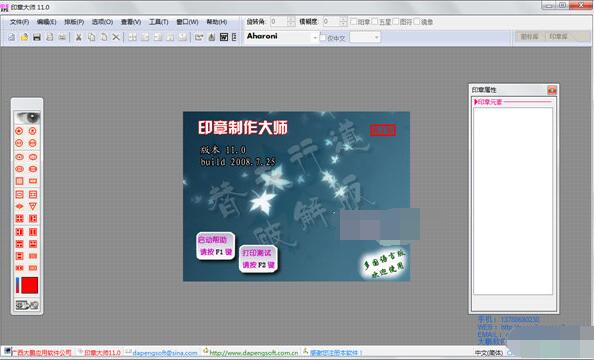This screenshot has height=360, width=594.
Task: Toggle the eye preview at top of tool panel
Action: point(27,117)
